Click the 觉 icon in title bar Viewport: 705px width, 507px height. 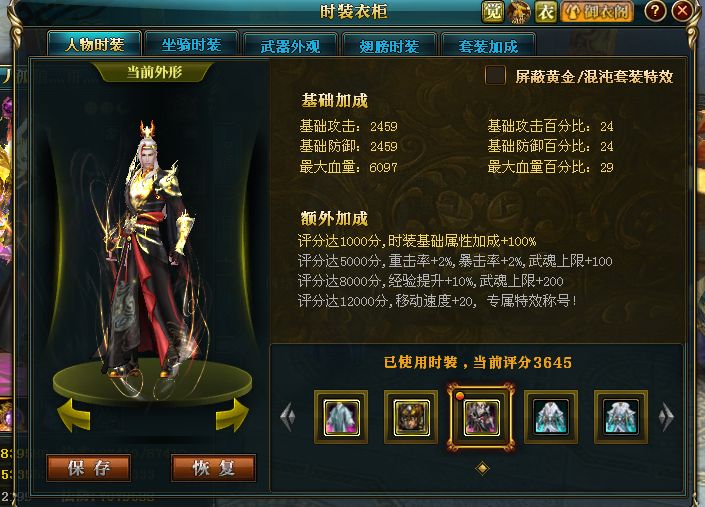coord(493,11)
